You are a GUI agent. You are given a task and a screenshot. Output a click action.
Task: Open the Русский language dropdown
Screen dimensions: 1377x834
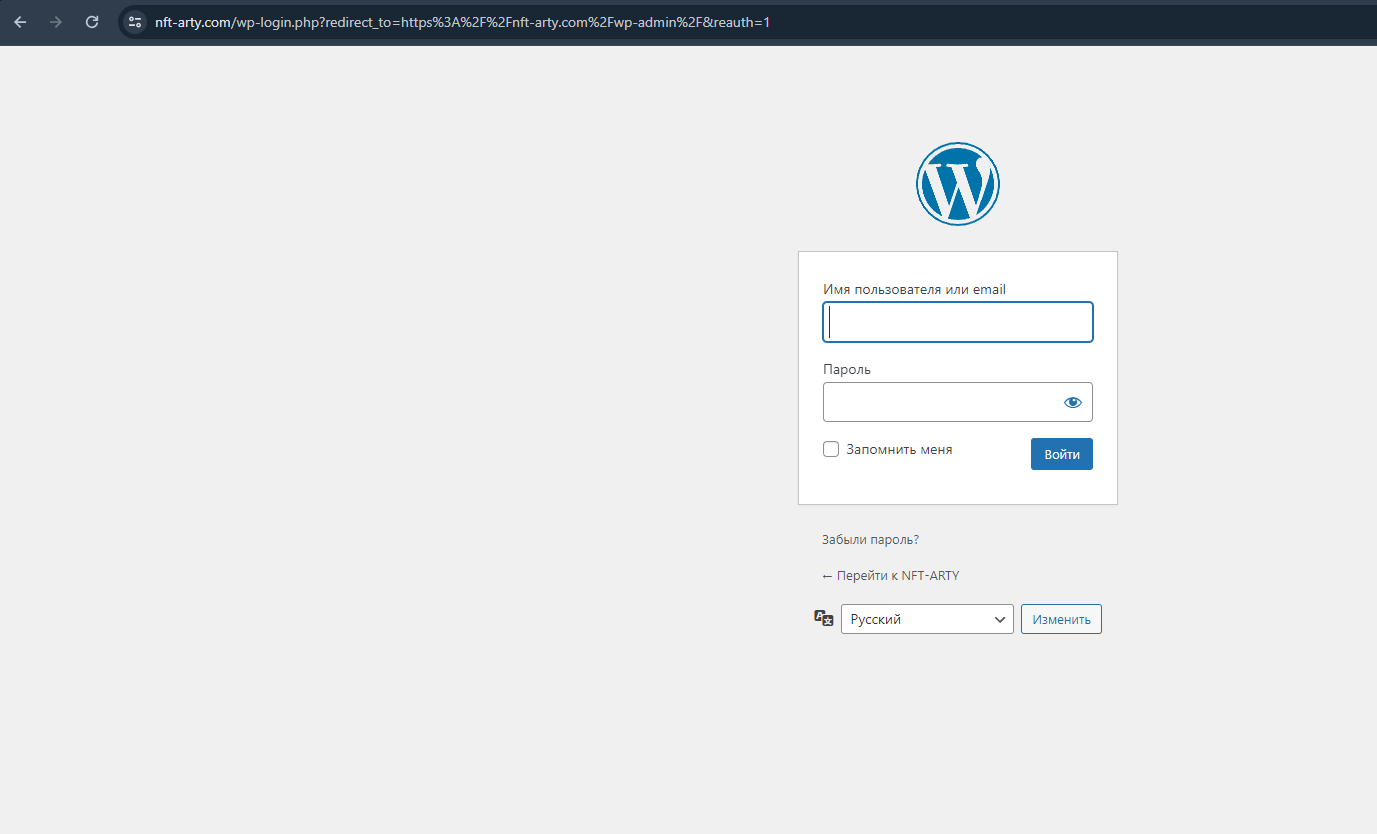[x=927, y=619]
